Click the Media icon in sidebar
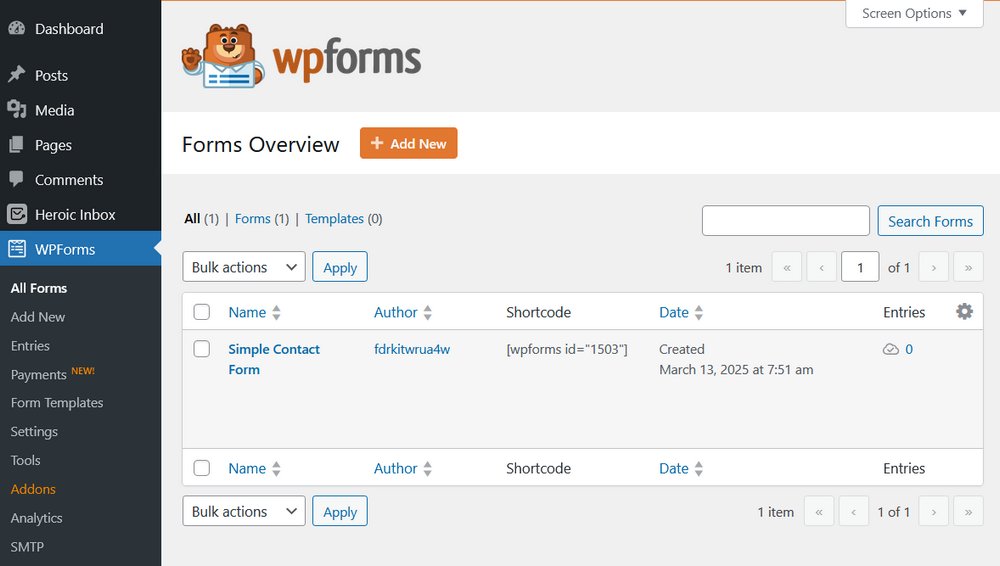The height and width of the screenshot is (566, 1000). [x=17, y=109]
